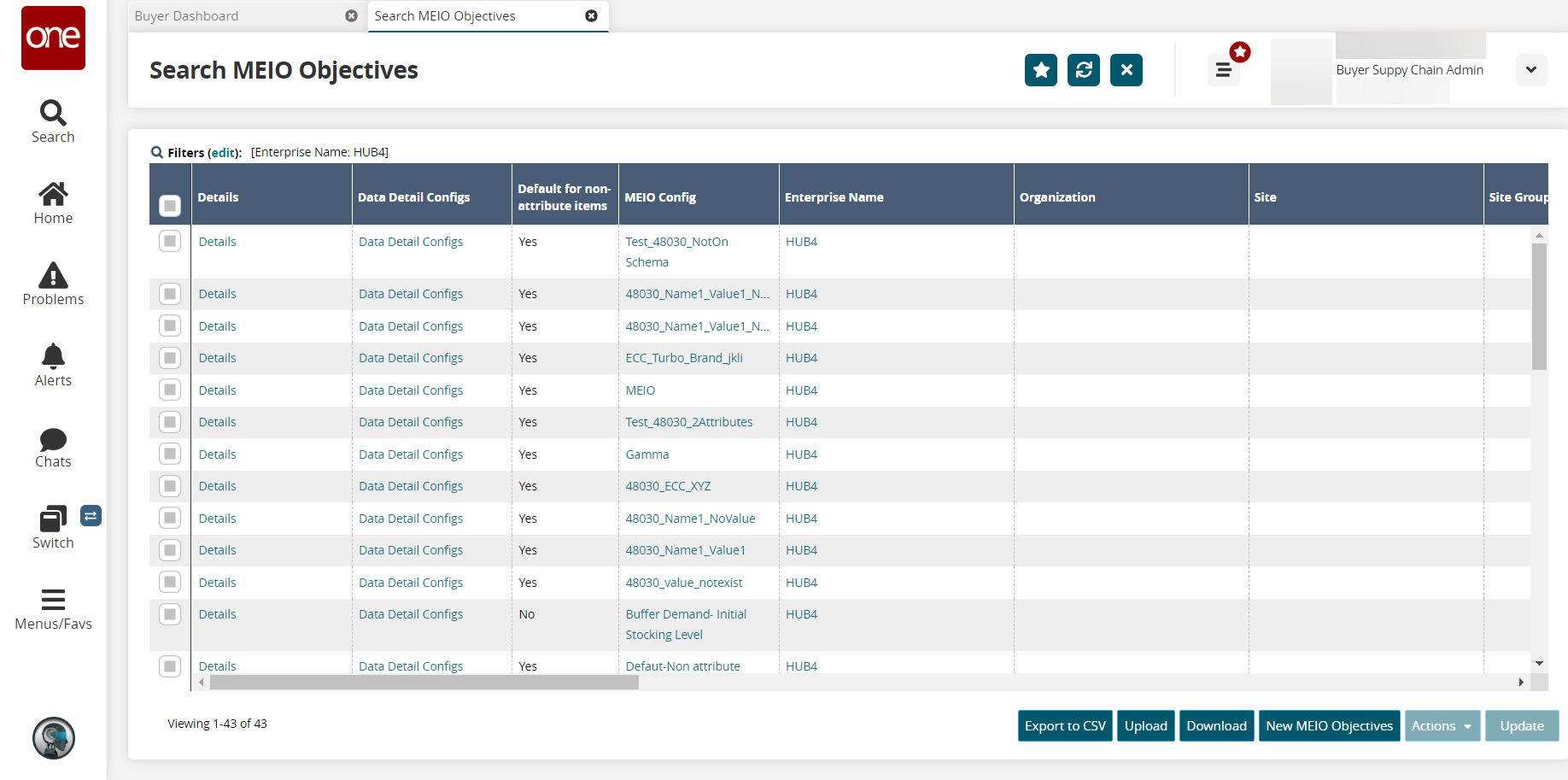Open the notifications list menu icon
This screenshot has width=1568, height=780.
click(1223, 70)
